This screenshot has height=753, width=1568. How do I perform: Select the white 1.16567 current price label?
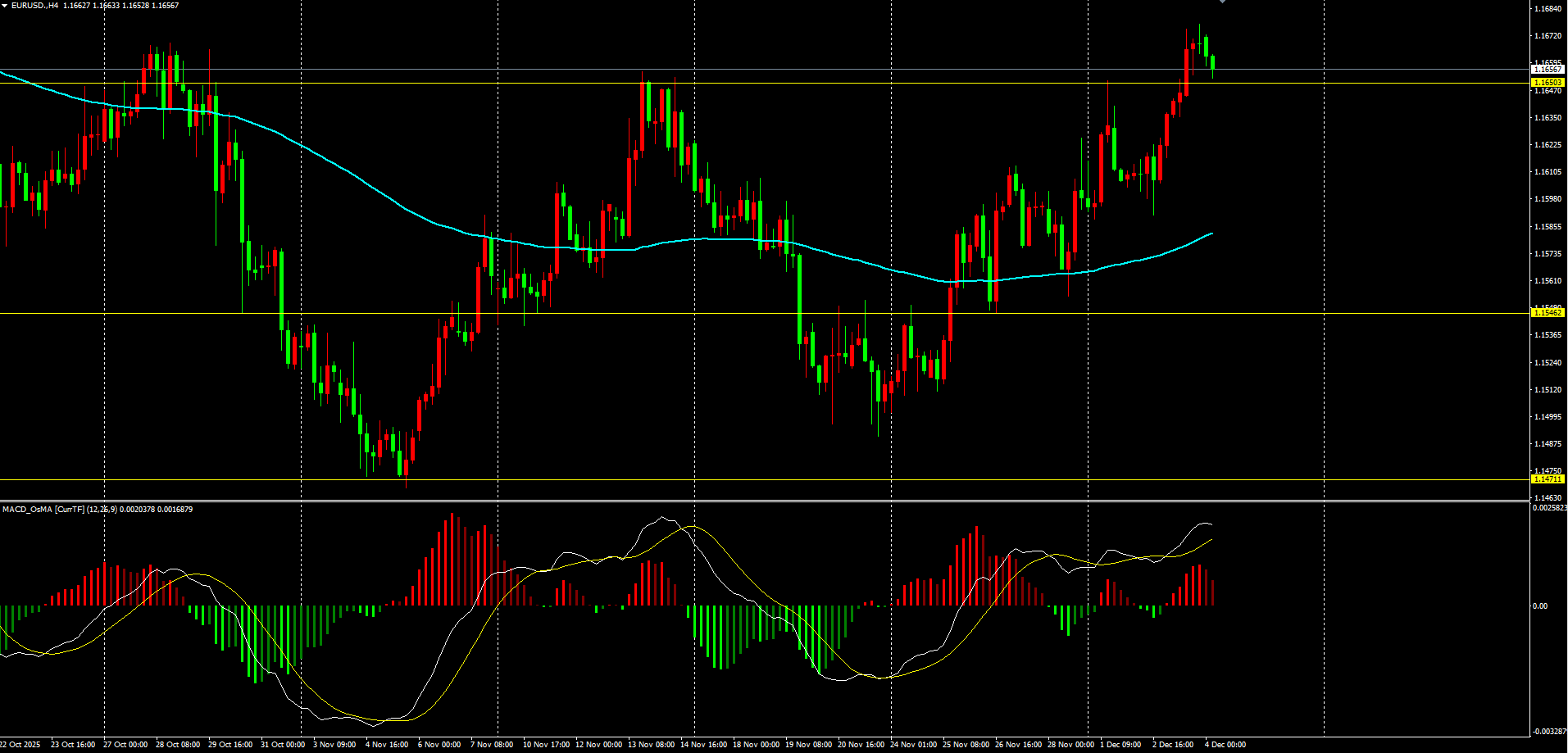pyautogui.click(x=1548, y=70)
